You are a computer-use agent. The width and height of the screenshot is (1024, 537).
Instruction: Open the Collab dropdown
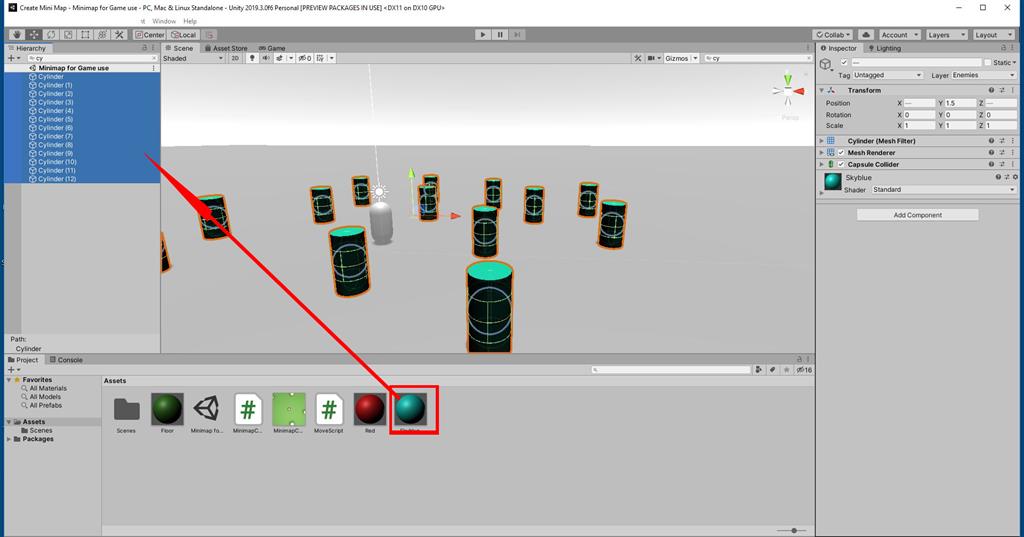pos(833,35)
